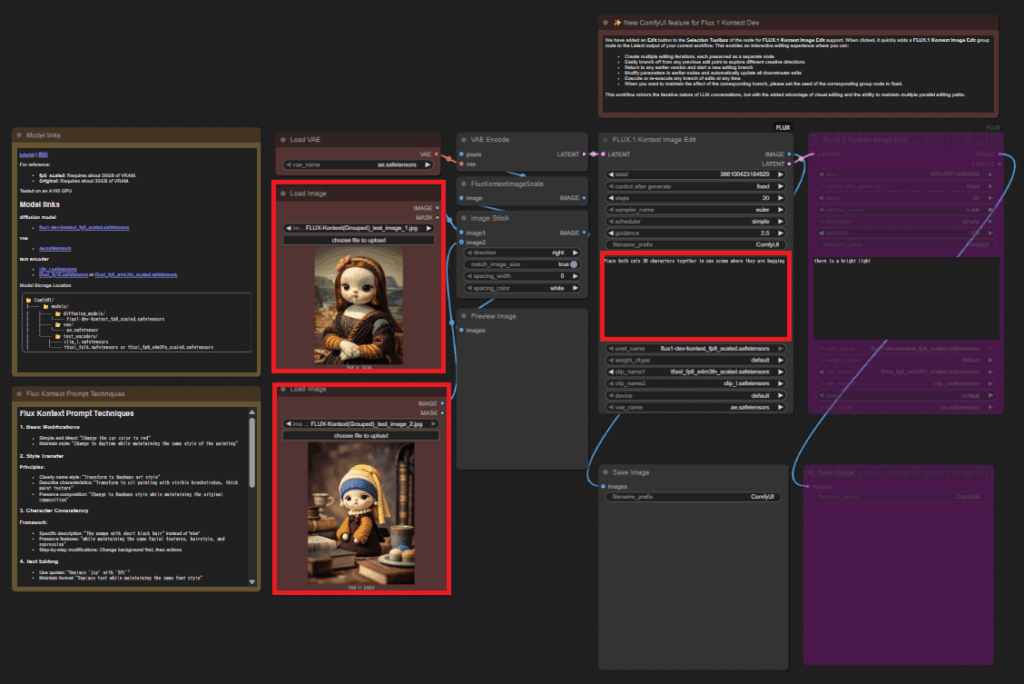Open the device dropdown in gray Kontext node

[x=696, y=395]
